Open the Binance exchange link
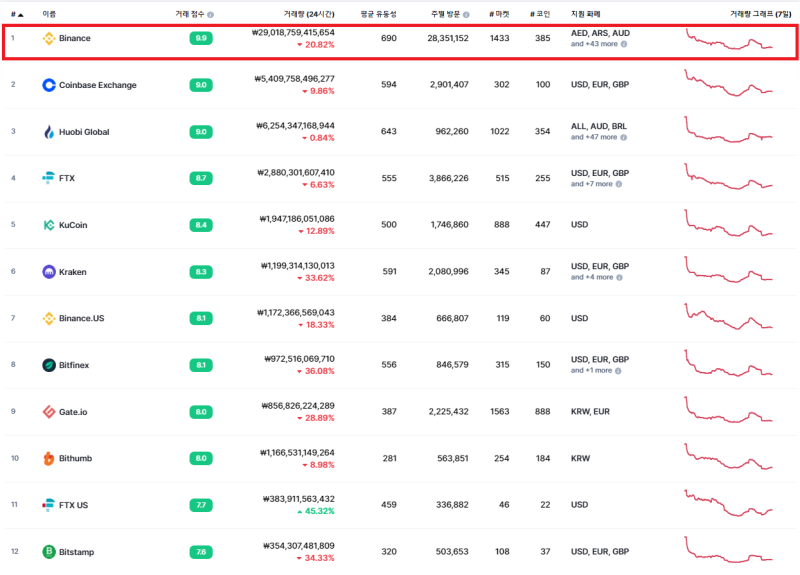This screenshot has height=575, width=800. tap(74, 38)
